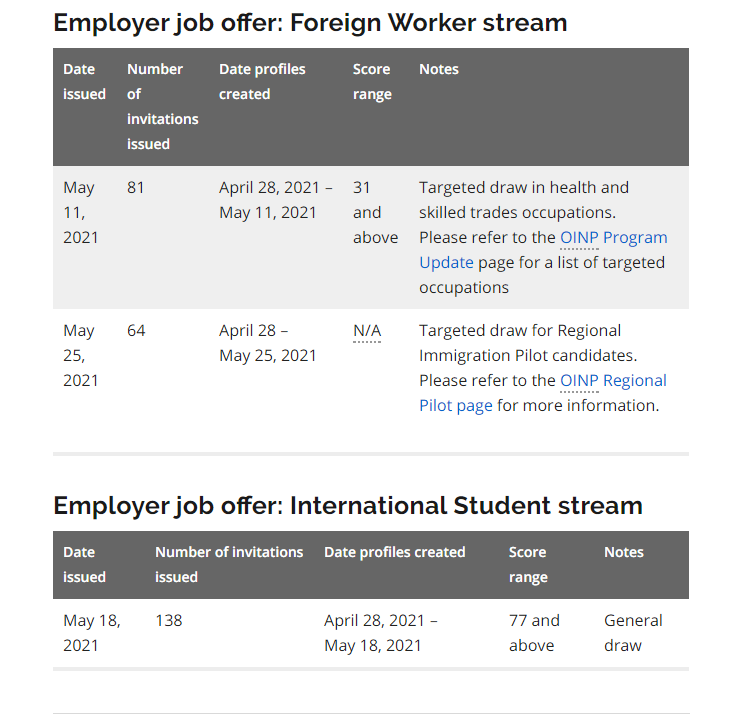Viewport: 743px width, 722px height.
Task: Select the May 18, 2021 date cell
Action: tap(92, 633)
